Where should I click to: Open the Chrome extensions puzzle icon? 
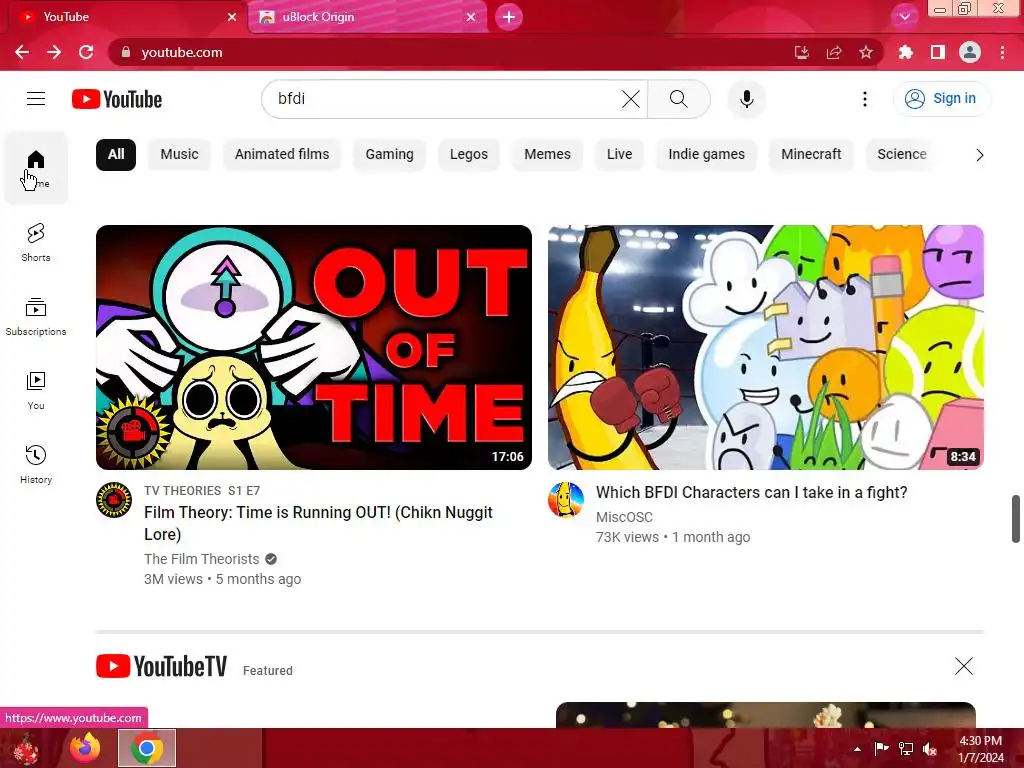coord(905,52)
